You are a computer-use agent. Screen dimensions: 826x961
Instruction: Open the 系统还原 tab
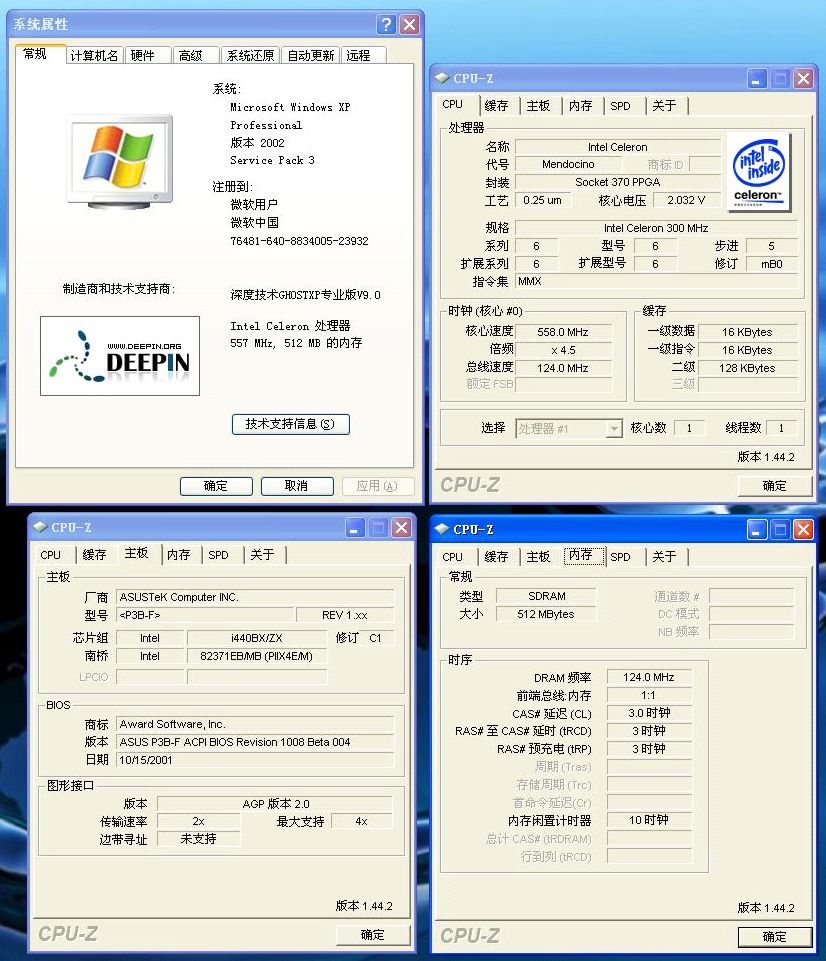tap(250, 55)
